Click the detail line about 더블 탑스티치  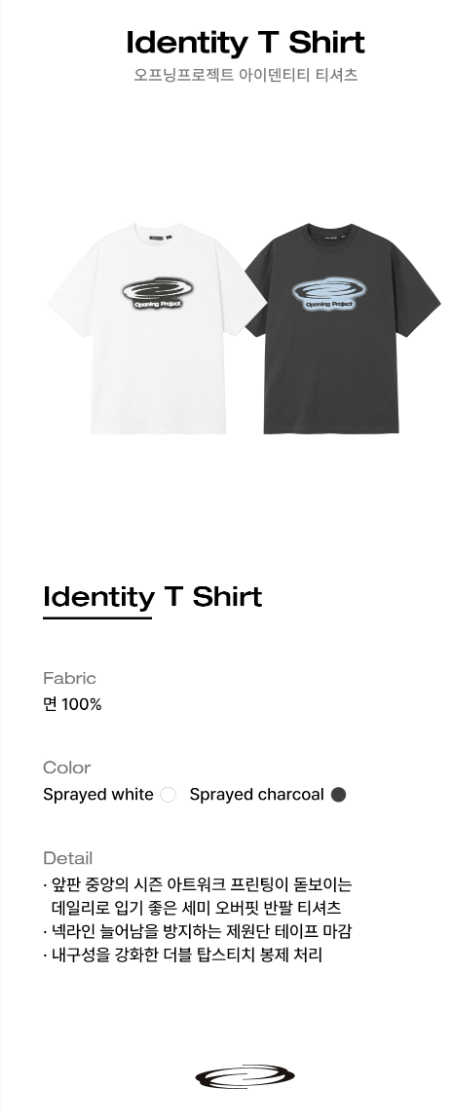coord(183,954)
